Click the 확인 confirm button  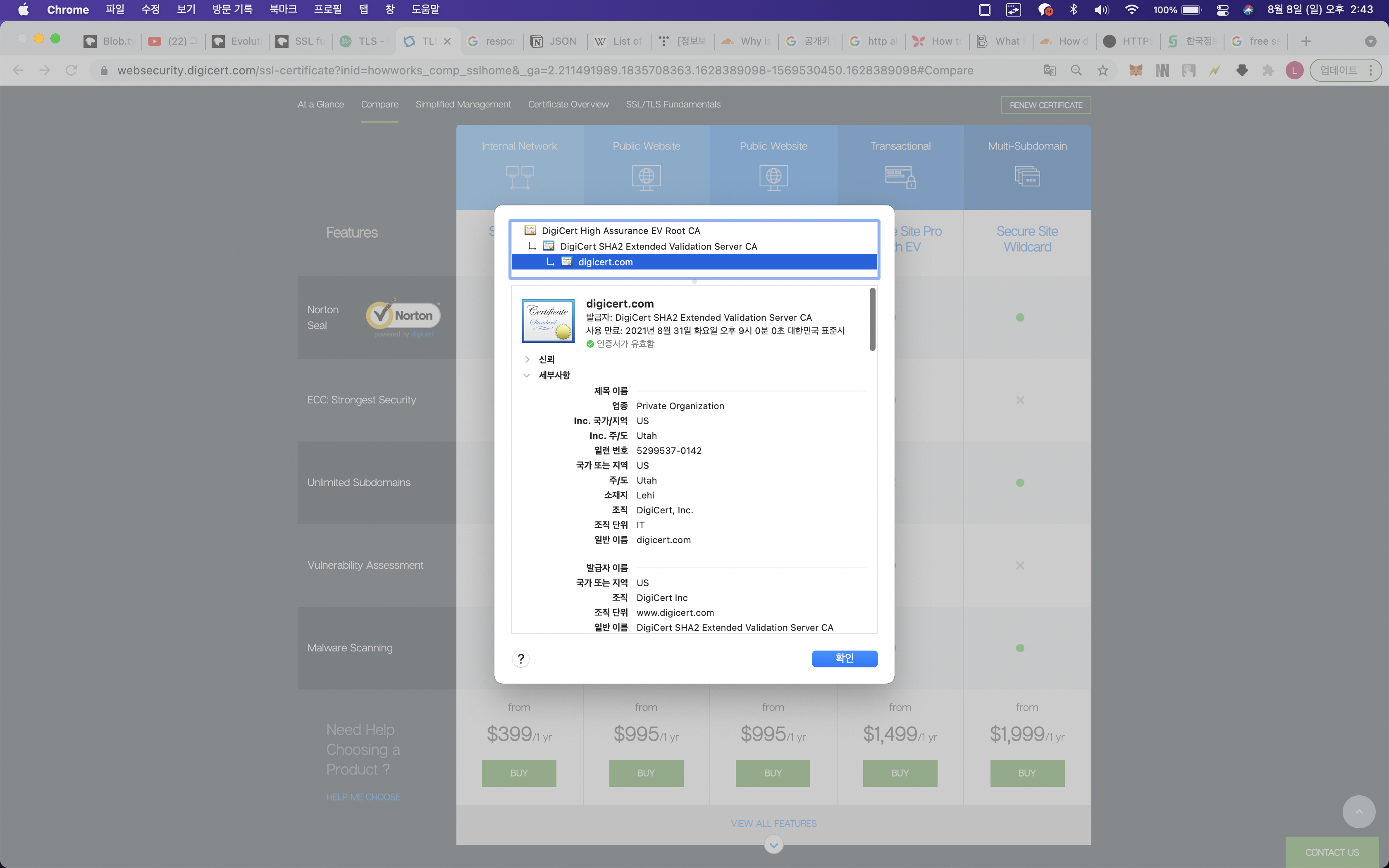coord(844,658)
